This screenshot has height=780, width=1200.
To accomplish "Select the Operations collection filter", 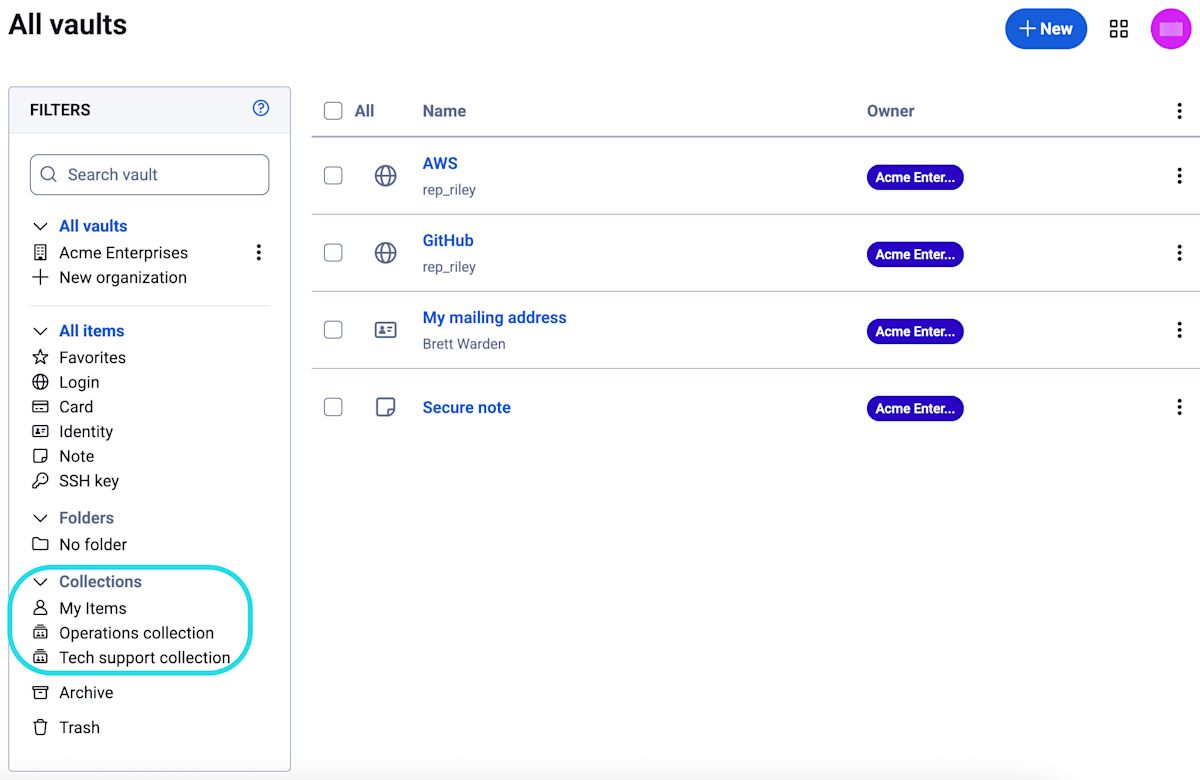I will tap(136, 633).
